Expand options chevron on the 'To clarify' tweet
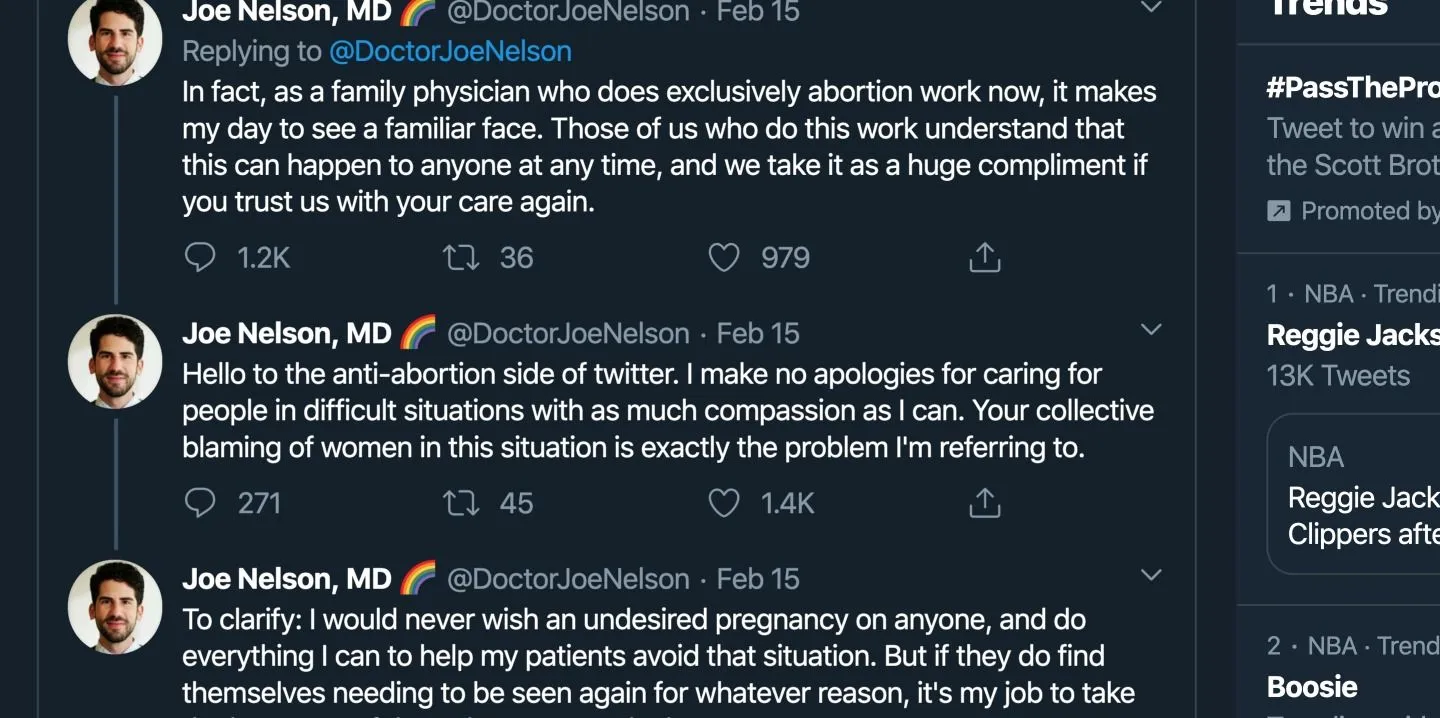This screenshot has height=718, width=1440. [x=1151, y=575]
